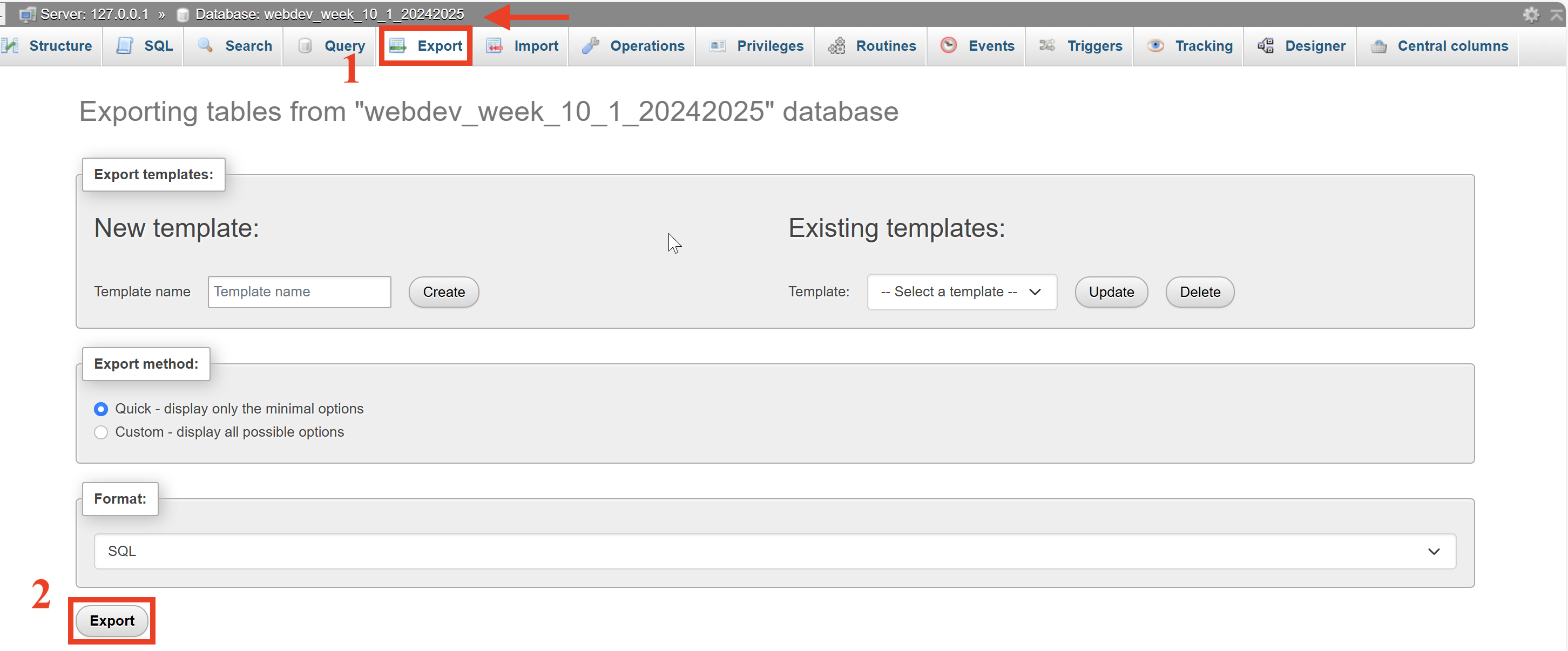Click the Update template button
Screen dimensions: 1568x651
tap(1111, 292)
